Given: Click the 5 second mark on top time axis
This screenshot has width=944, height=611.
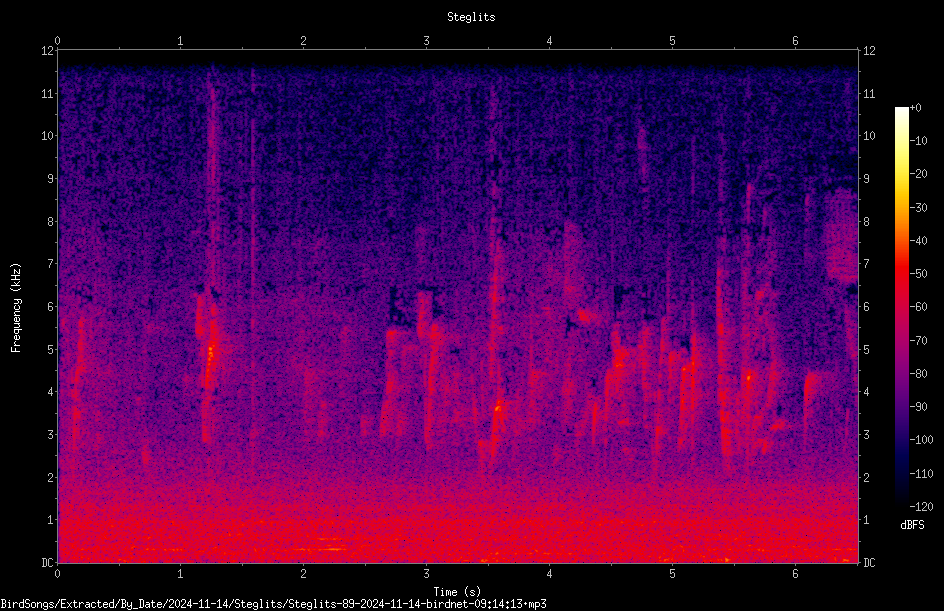Looking at the screenshot, I should [x=672, y=41].
